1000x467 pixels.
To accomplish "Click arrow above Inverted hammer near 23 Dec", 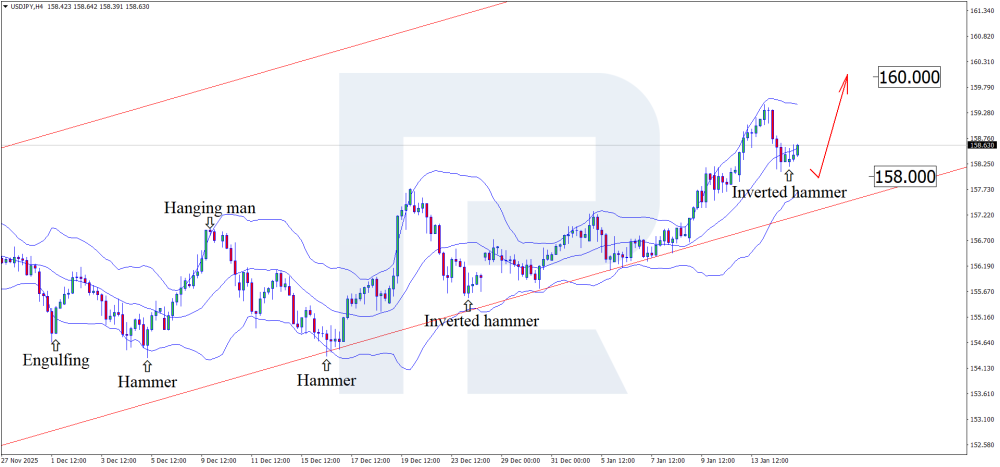I will (467, 305).
